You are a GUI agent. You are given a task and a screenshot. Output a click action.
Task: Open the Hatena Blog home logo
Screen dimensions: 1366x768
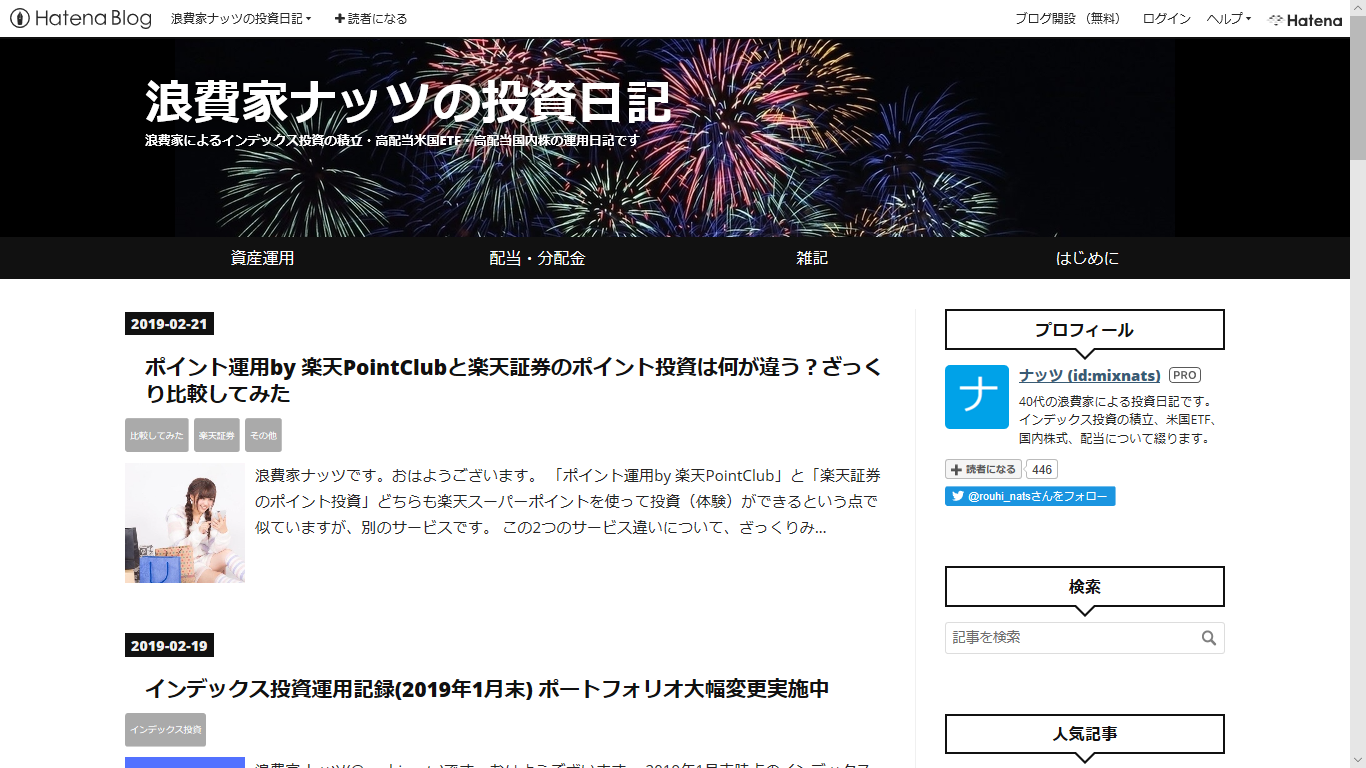[x=81, y=18]
